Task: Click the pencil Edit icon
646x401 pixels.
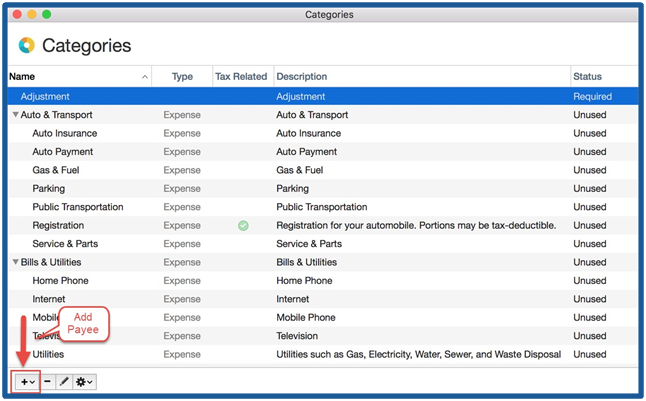Action: pos(63,382)
